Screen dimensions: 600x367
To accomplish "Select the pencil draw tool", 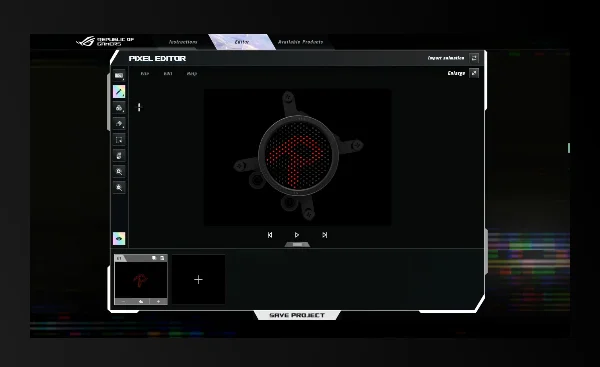I will click(x=119, y=91).
